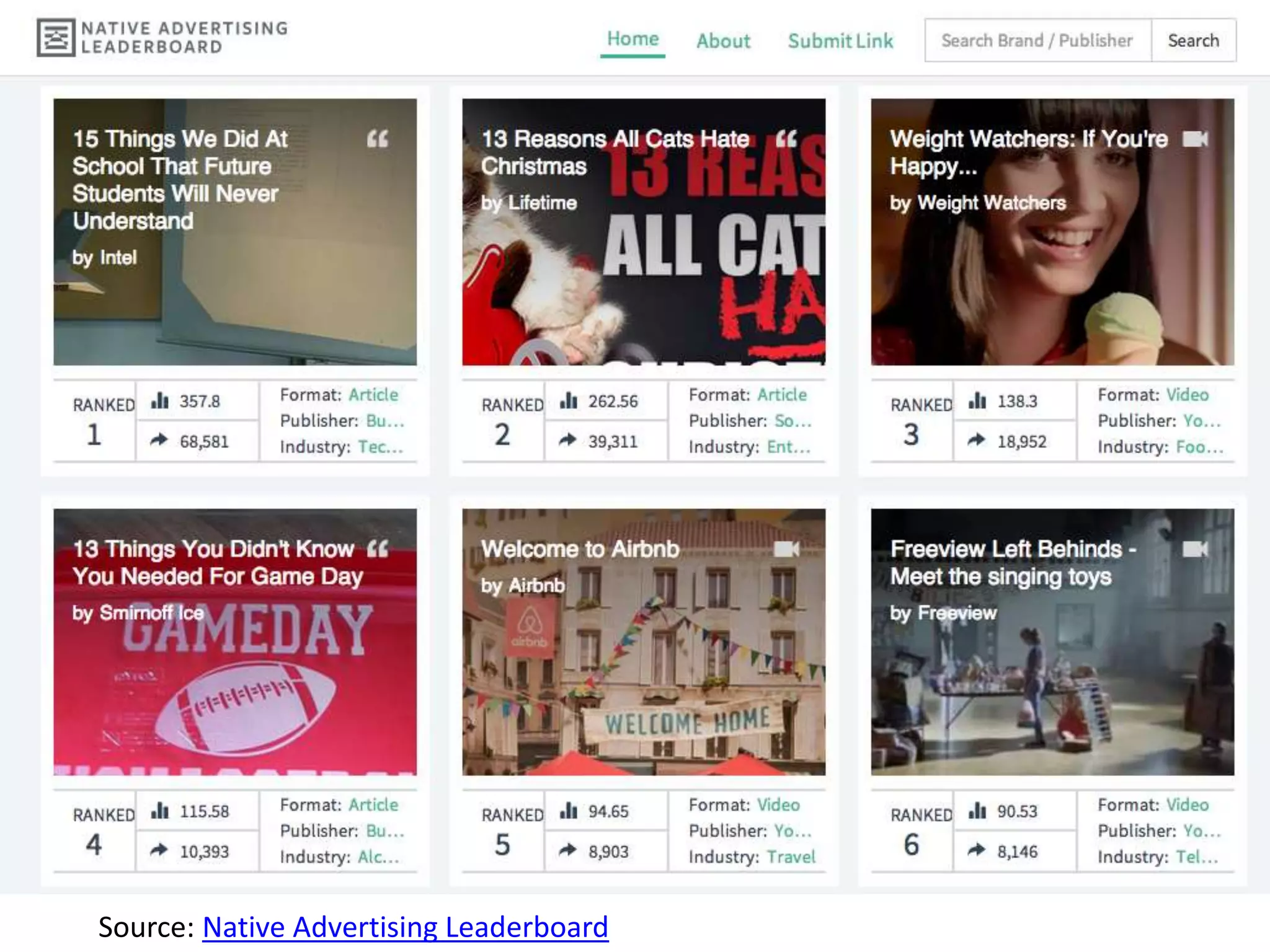Click the video camera icon on the Freeview card
Image resolution: width=1270 pixels, height=952 pixels.
pyautogui.click(x=1194, y=549)
